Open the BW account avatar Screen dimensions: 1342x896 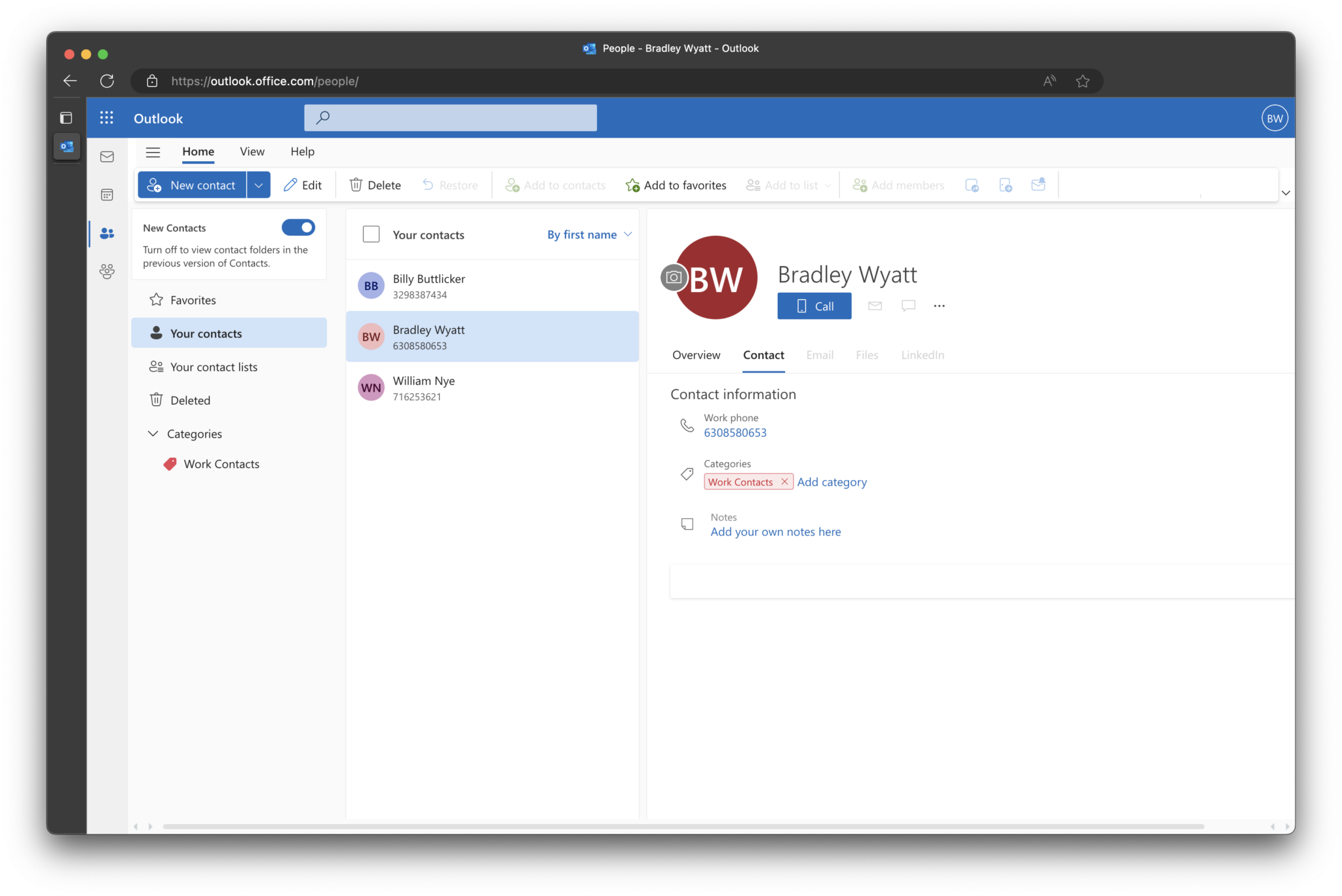click(x=1275, y=119)
